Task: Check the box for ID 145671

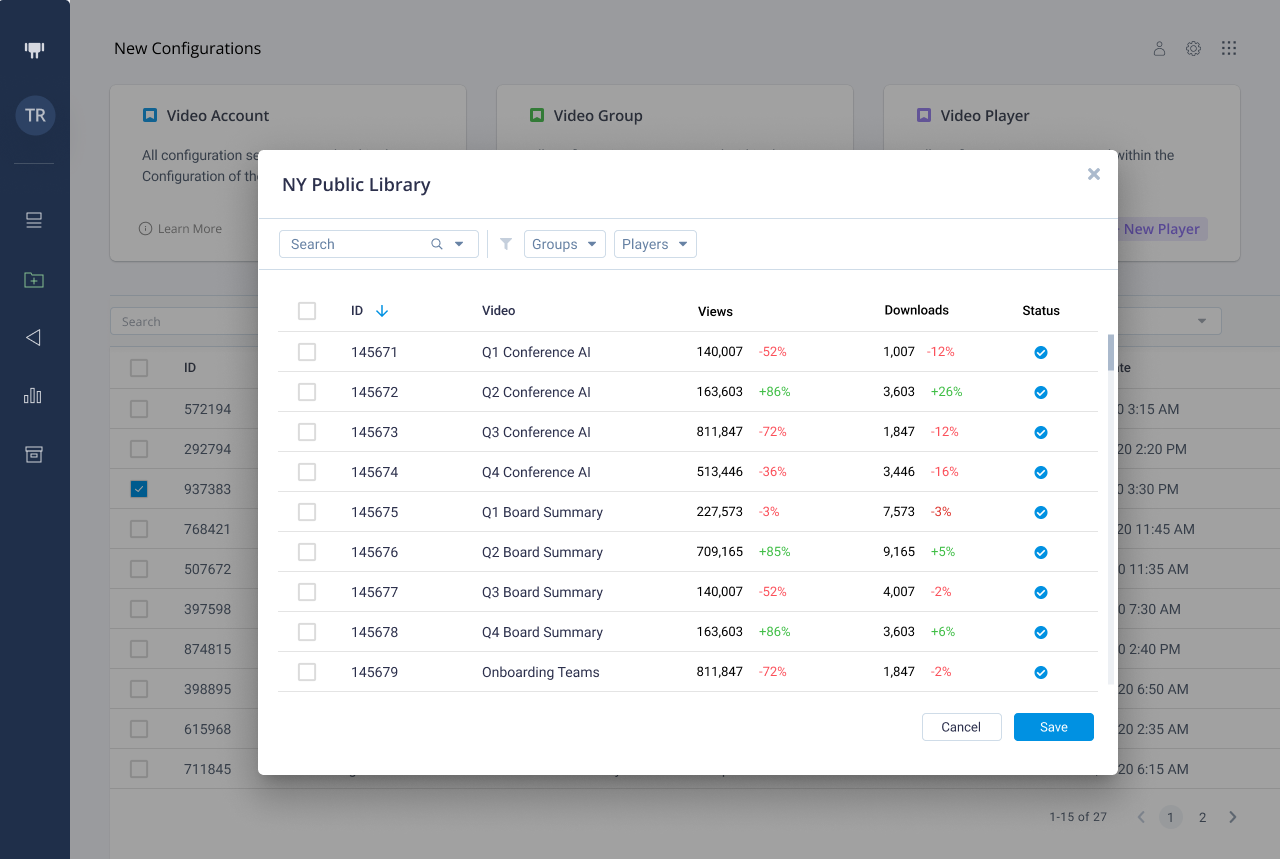Action: [x=307, y=352]
